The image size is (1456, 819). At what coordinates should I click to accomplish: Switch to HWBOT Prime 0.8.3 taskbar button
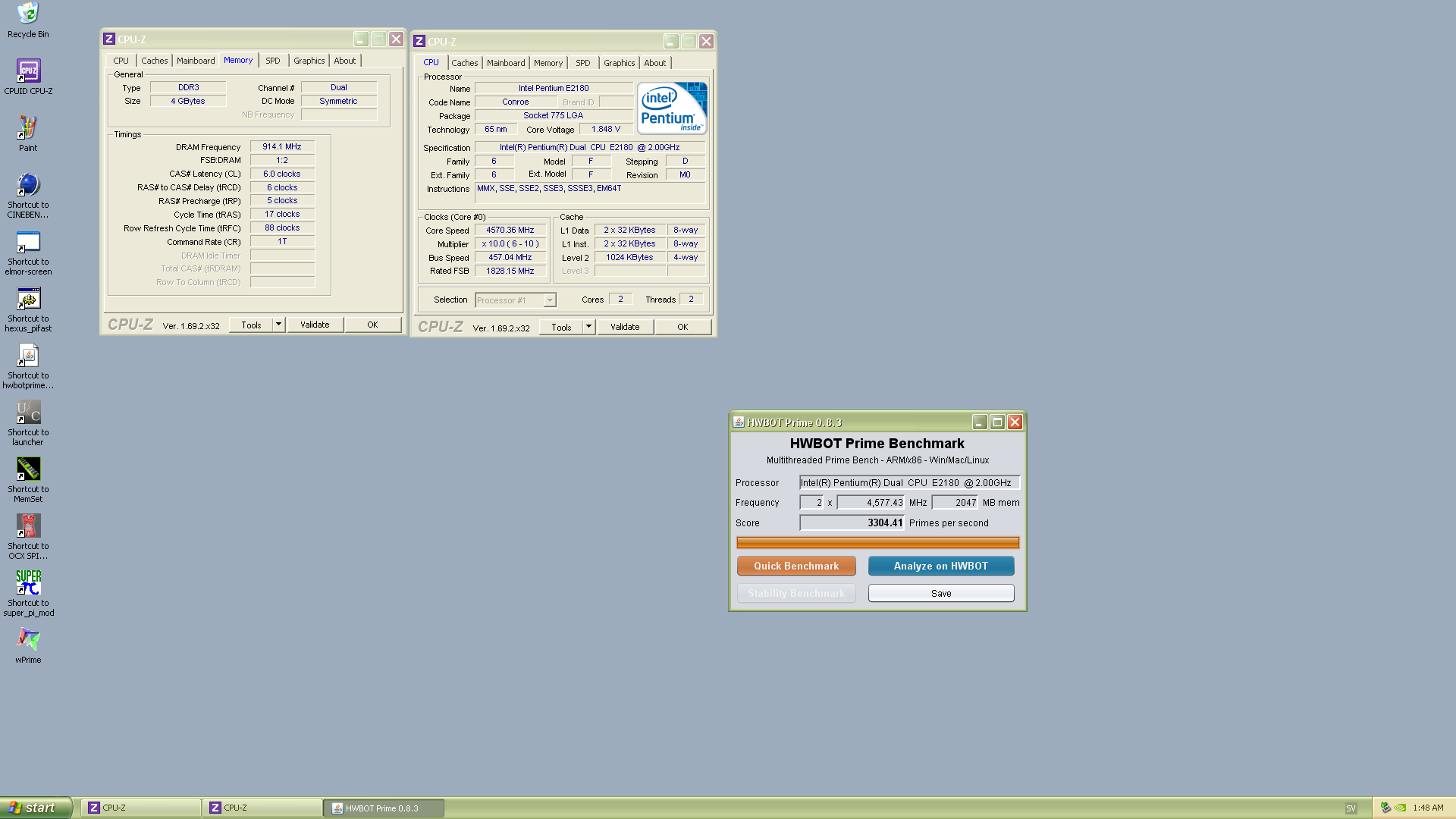(384, 808)
